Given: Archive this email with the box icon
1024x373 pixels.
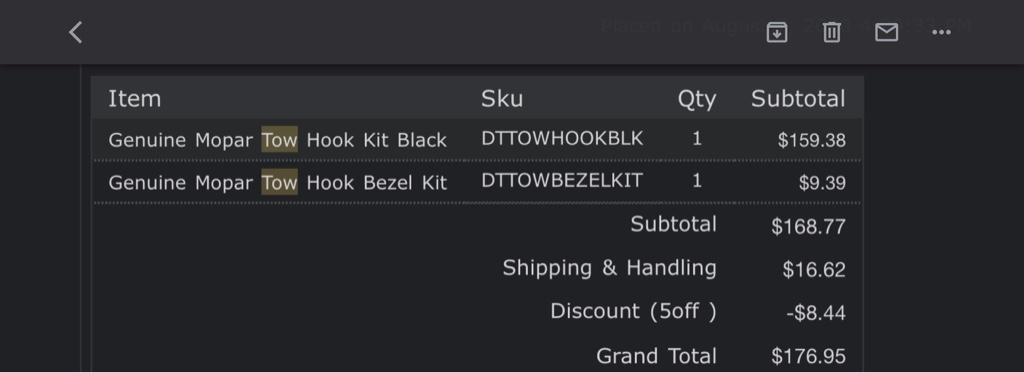Looking at the screenshot, I should (776, 32).
